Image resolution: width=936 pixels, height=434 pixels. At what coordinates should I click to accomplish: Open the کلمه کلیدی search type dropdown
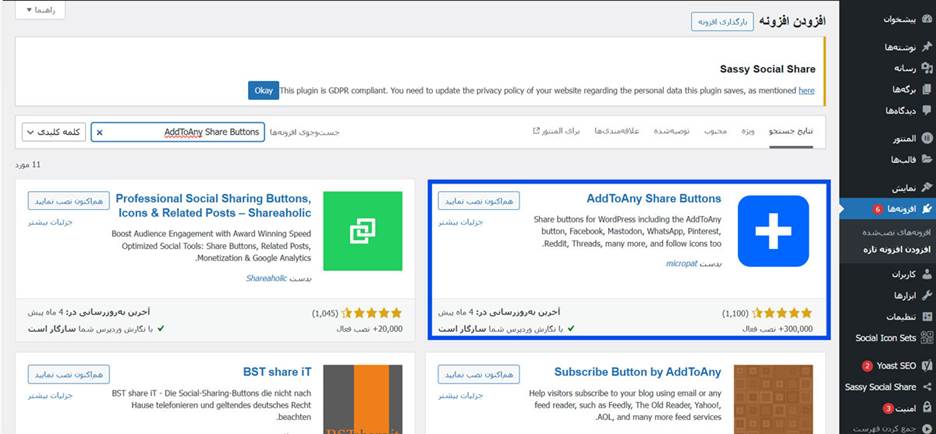coord(54,133)
